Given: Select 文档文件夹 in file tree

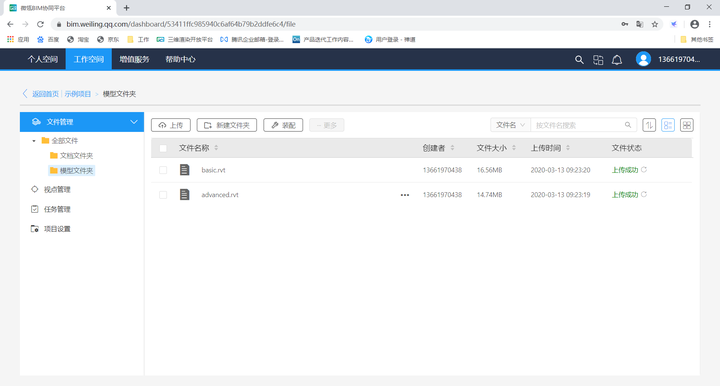Looking at the screenshot, I should point(72,156).
